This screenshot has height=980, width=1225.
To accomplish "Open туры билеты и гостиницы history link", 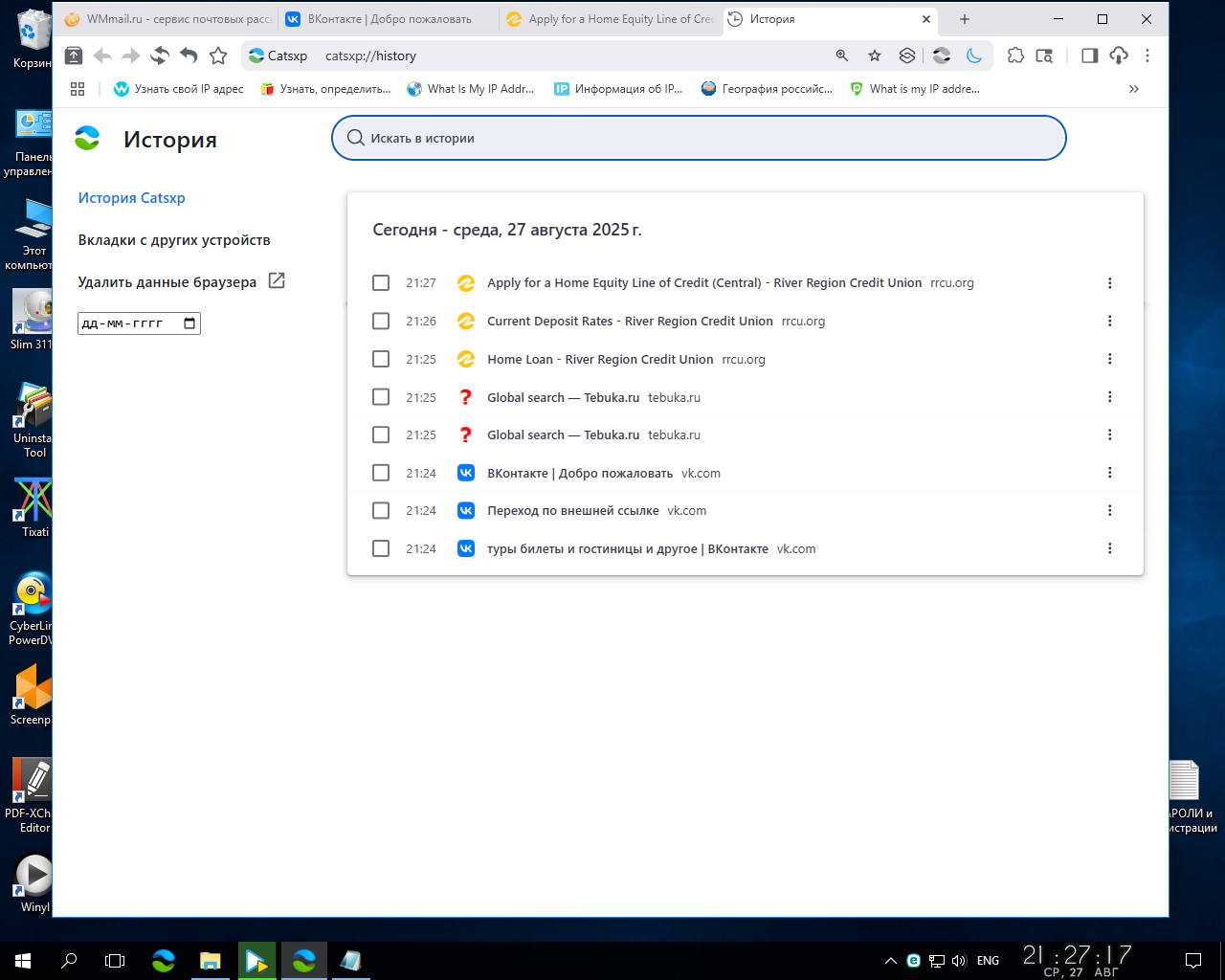I will pyautogui.click(x=628, y=548).
